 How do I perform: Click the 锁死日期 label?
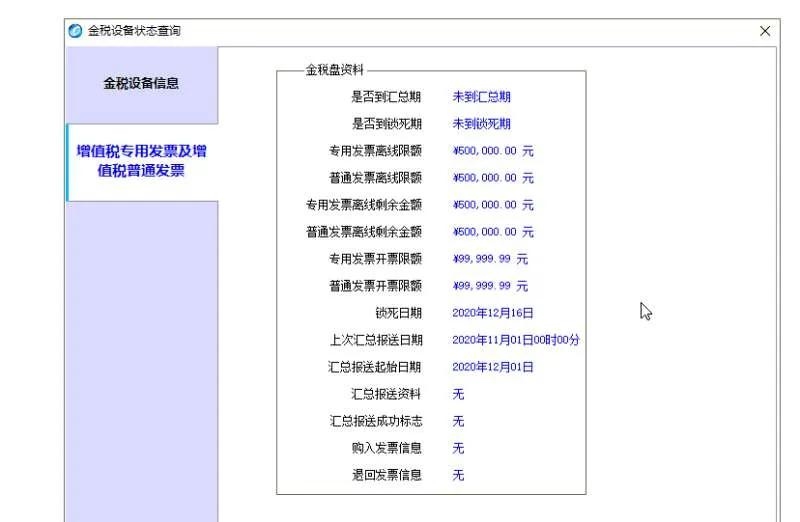tap(398, 313)
